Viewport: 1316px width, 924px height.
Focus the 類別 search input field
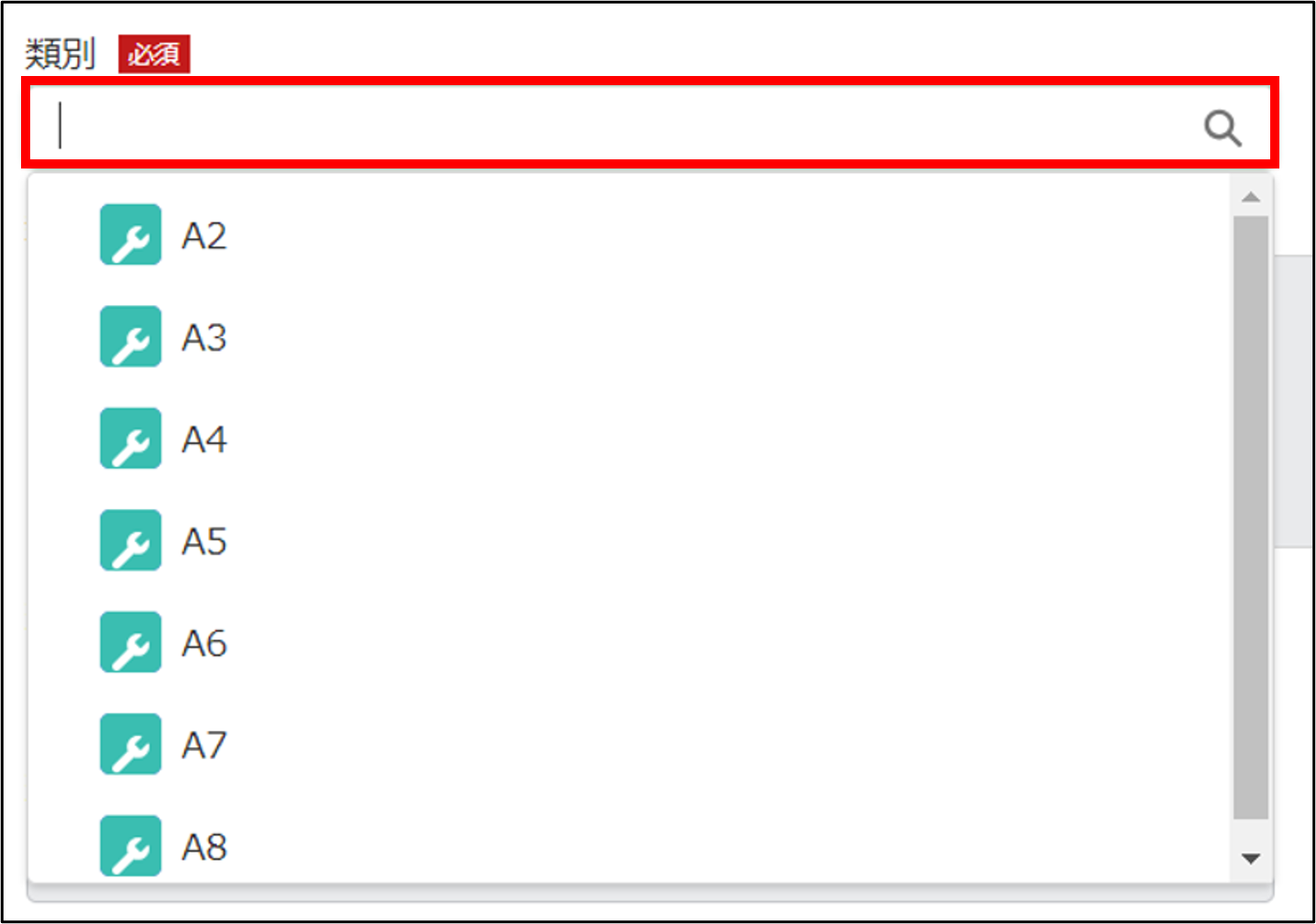623,125
